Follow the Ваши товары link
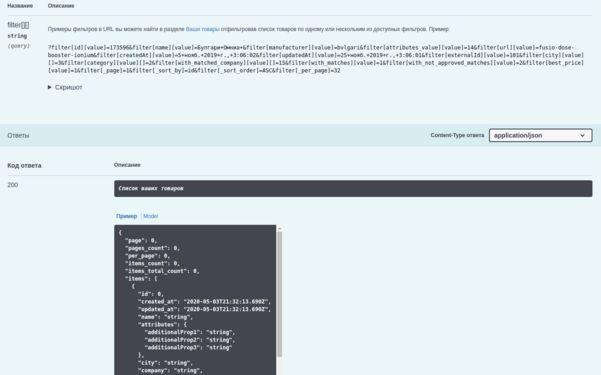Viewport: 601px width, 375px height. point(202,29)
